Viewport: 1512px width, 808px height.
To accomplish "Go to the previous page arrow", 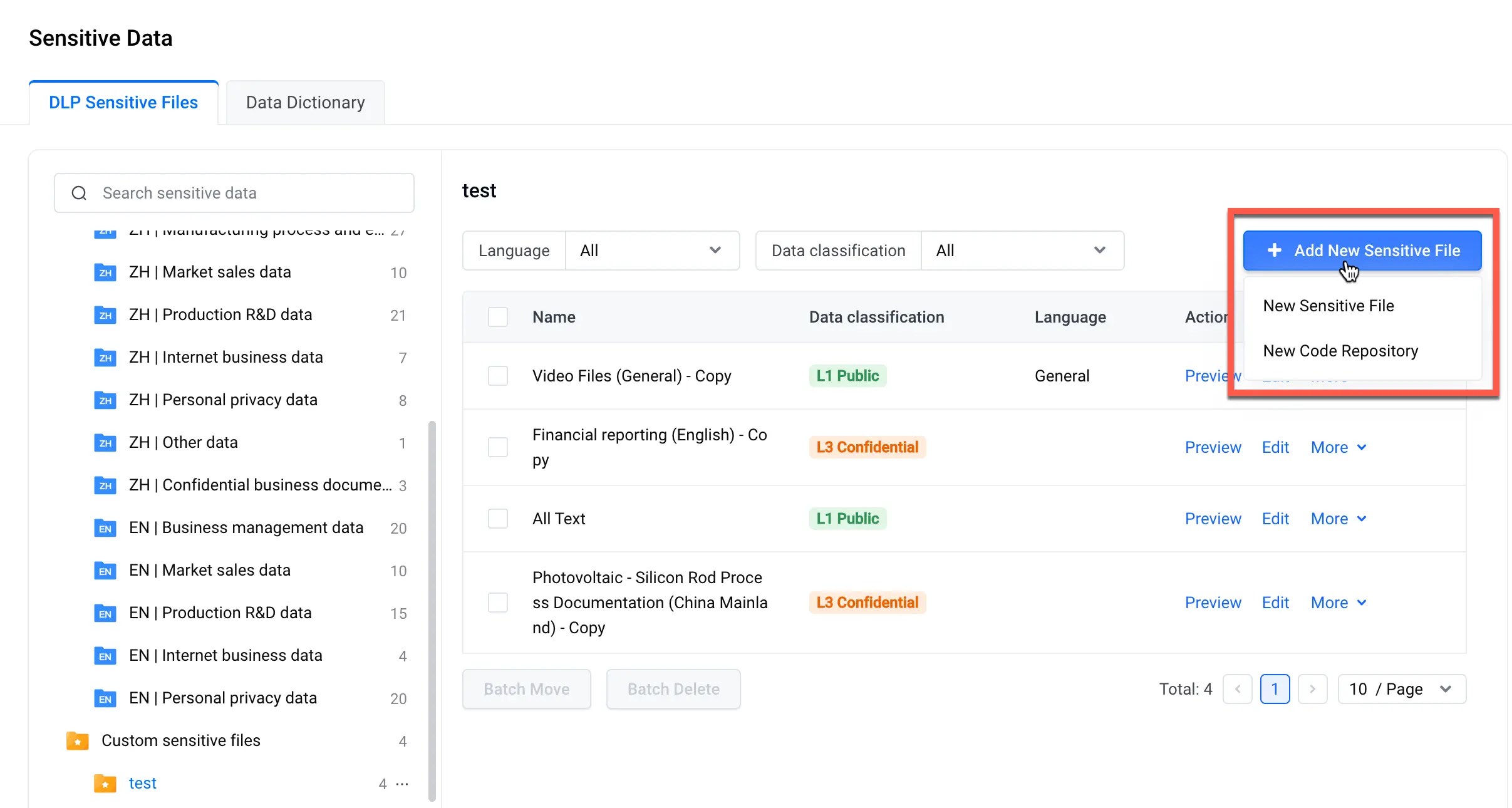I will [x=1238, y=689].
